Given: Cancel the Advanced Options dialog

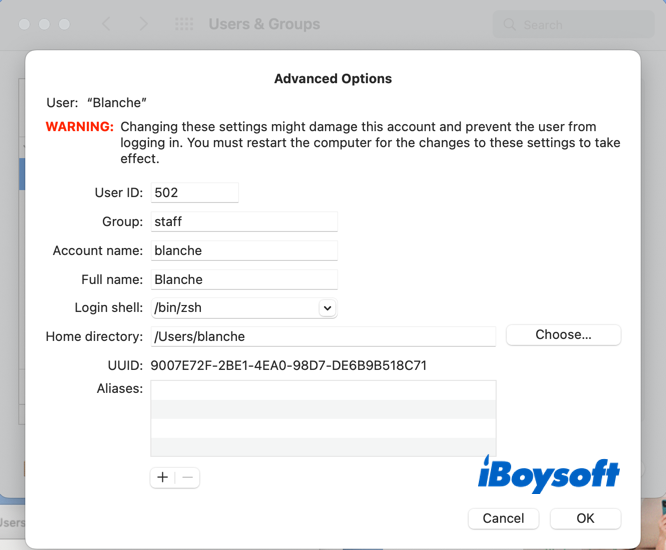Looking at the screenshot, I should [x=503, y=518].
